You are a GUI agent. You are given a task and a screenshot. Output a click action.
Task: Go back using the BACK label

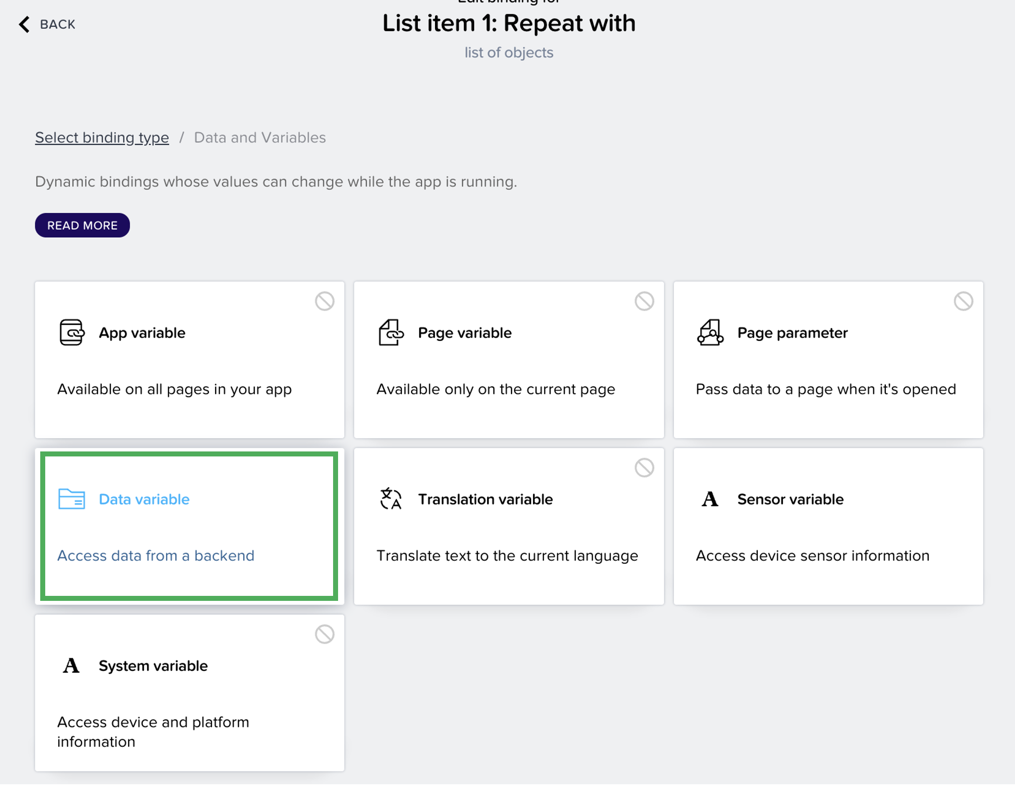[x=58, y=24]
